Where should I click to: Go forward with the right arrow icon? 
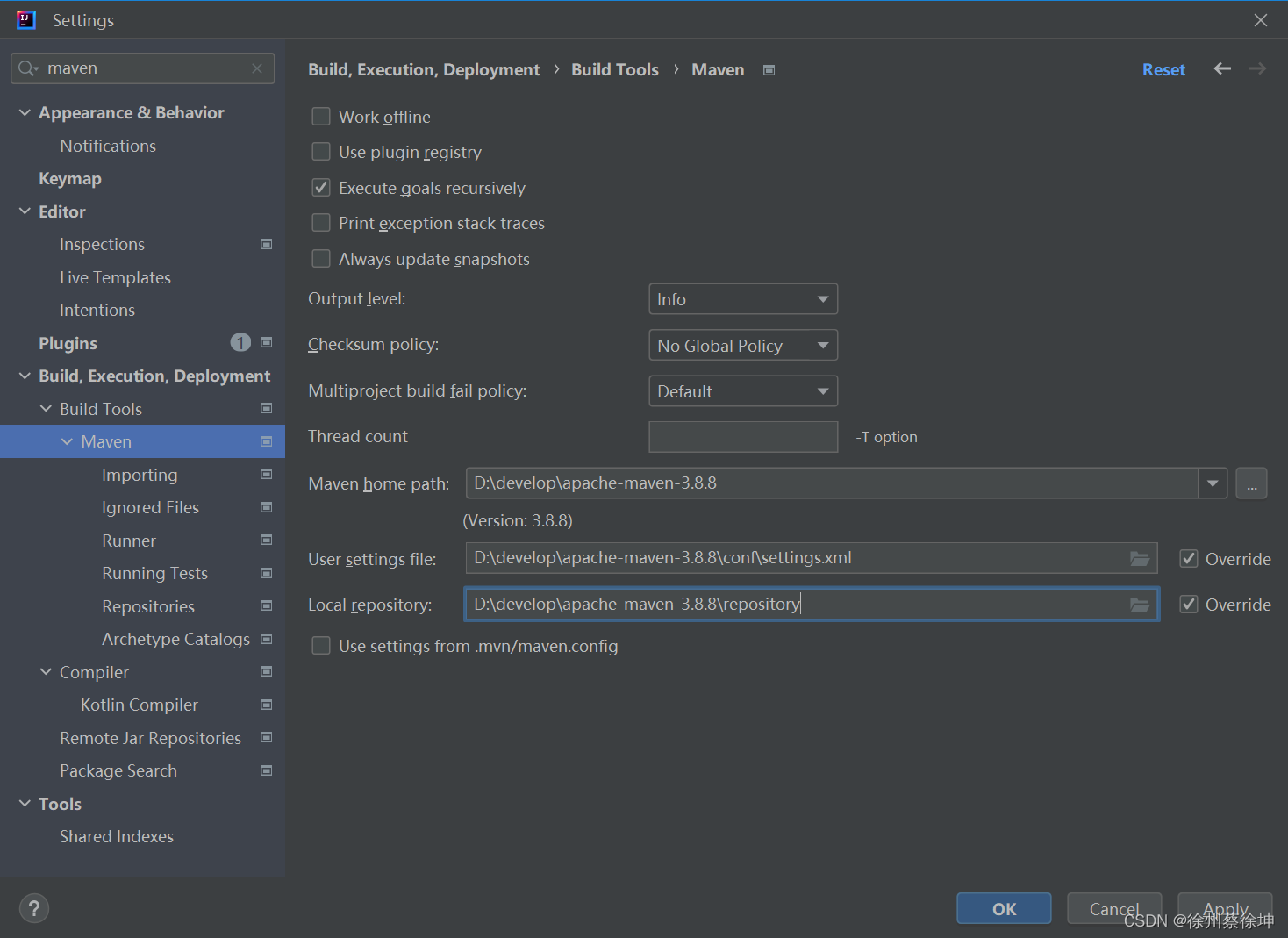pos(1258,68)
